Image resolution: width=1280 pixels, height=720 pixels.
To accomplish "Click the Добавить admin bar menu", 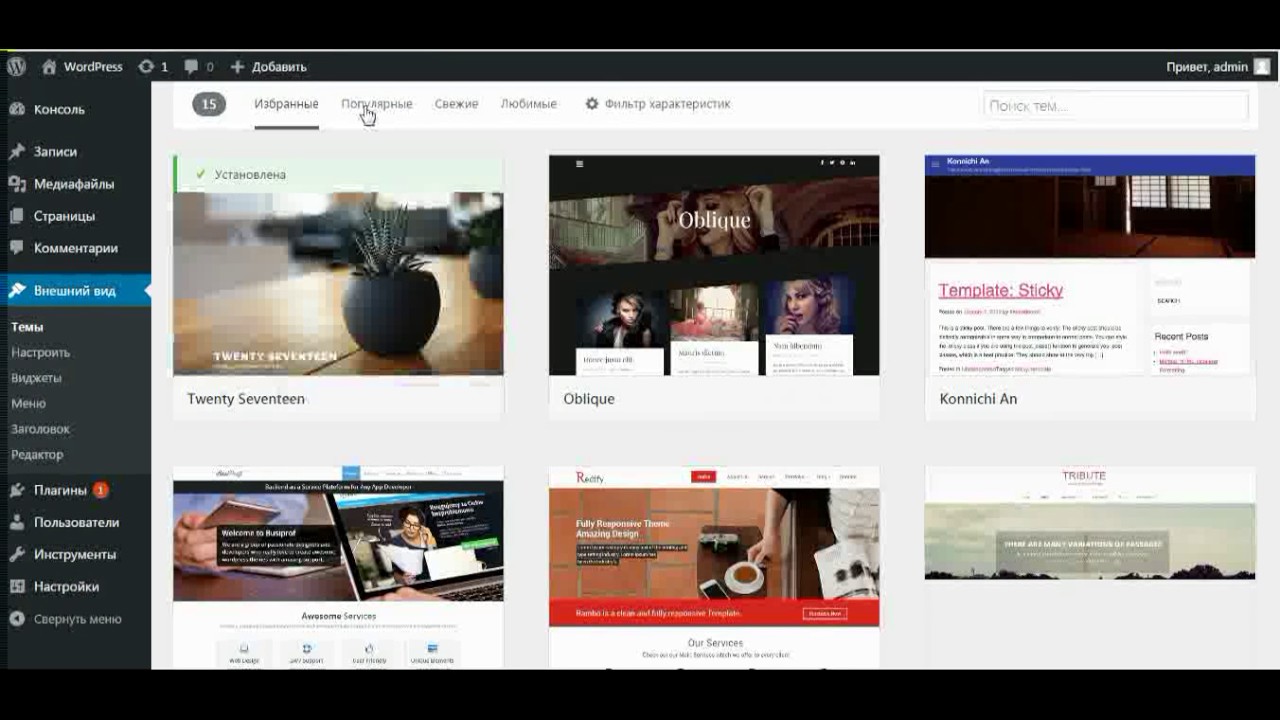I will click(x=268, y=67).
